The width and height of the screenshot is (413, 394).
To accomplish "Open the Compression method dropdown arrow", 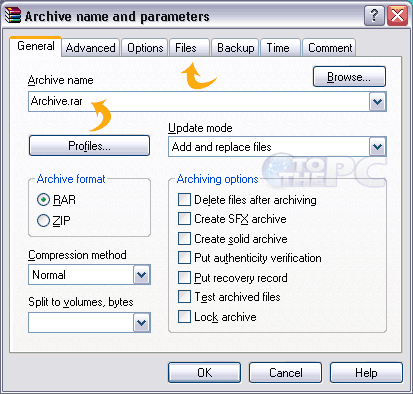I will 142,275.
